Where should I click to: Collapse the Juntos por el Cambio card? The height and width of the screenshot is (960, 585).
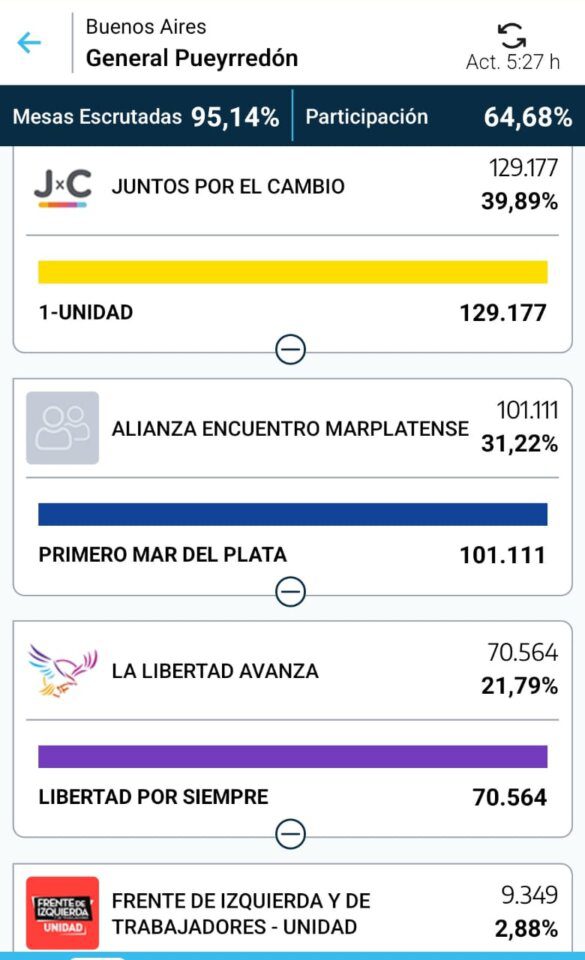tap(291, 350)
